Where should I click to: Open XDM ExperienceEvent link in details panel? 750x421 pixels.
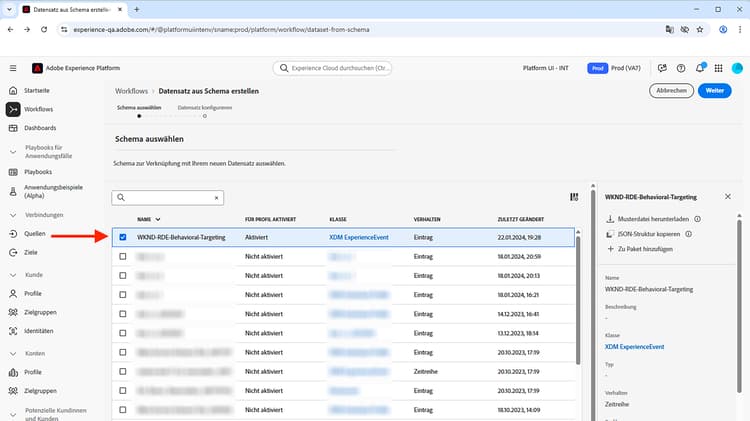pos(634,347)
